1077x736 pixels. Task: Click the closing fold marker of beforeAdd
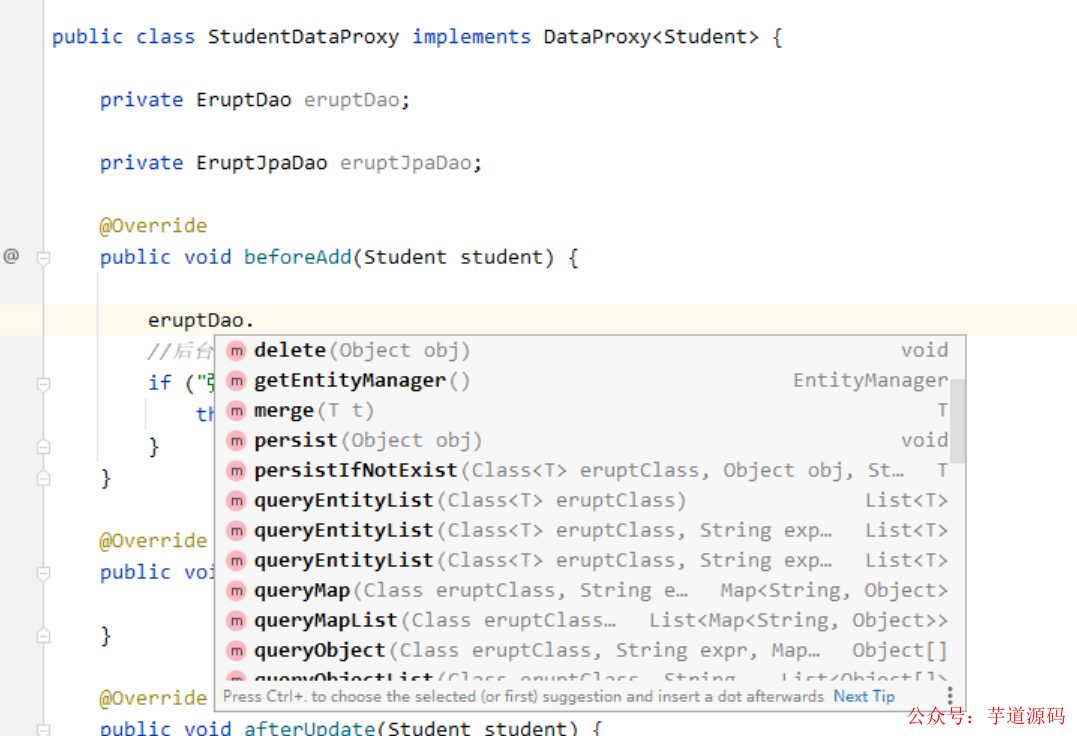click(x=43, y=478)
